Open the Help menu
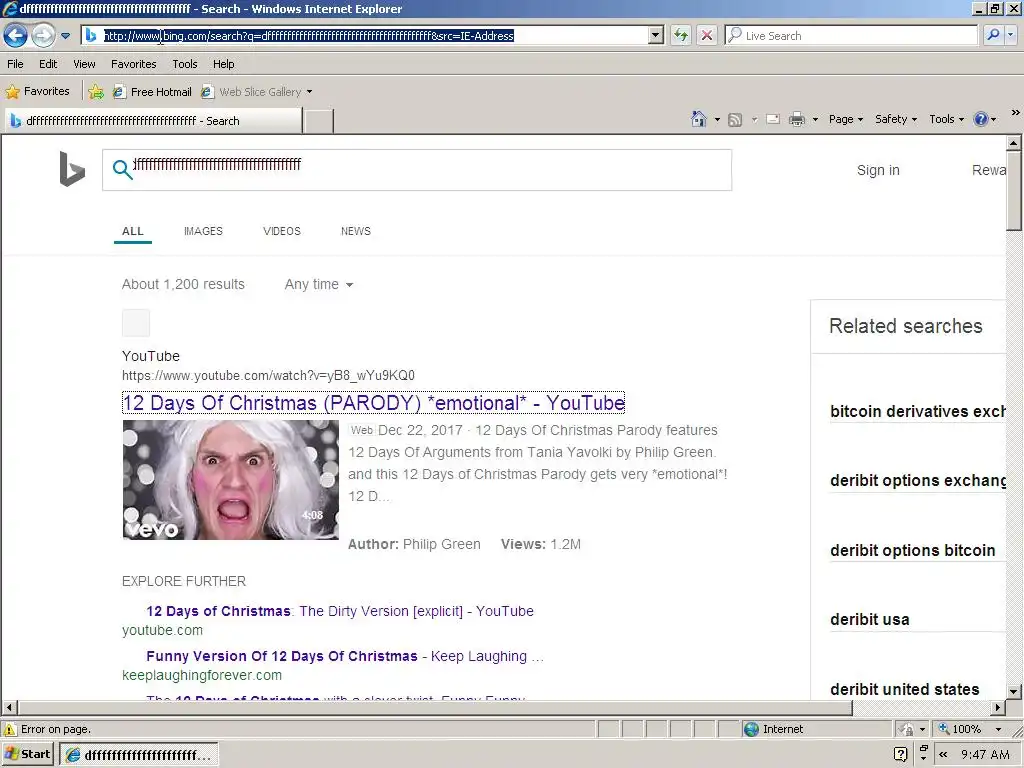Viewport: 1024px width, 768px height. pyautogui.click(x=223, y=64)
